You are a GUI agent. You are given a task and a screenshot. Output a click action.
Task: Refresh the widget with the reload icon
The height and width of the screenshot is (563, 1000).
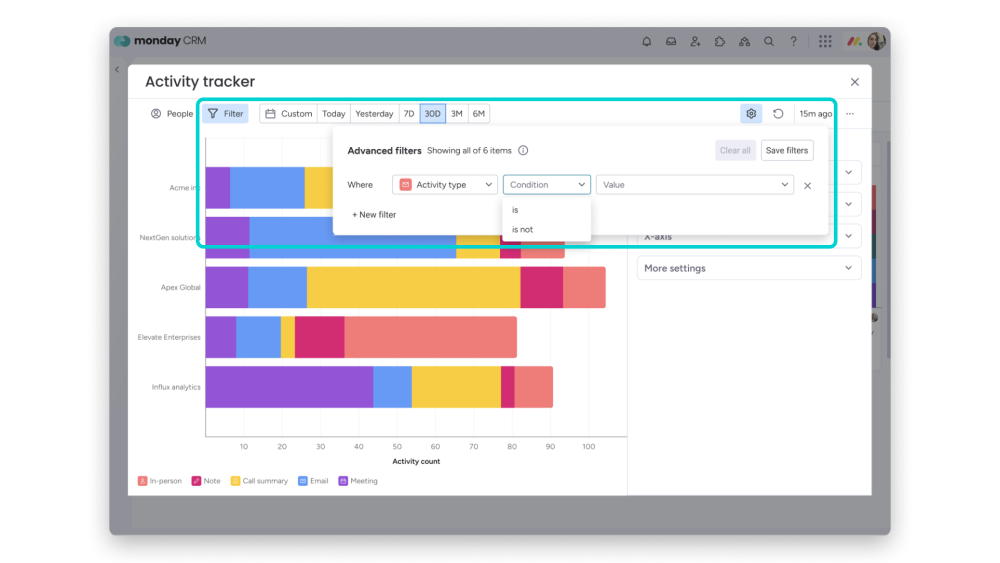(x=778, y=113)
